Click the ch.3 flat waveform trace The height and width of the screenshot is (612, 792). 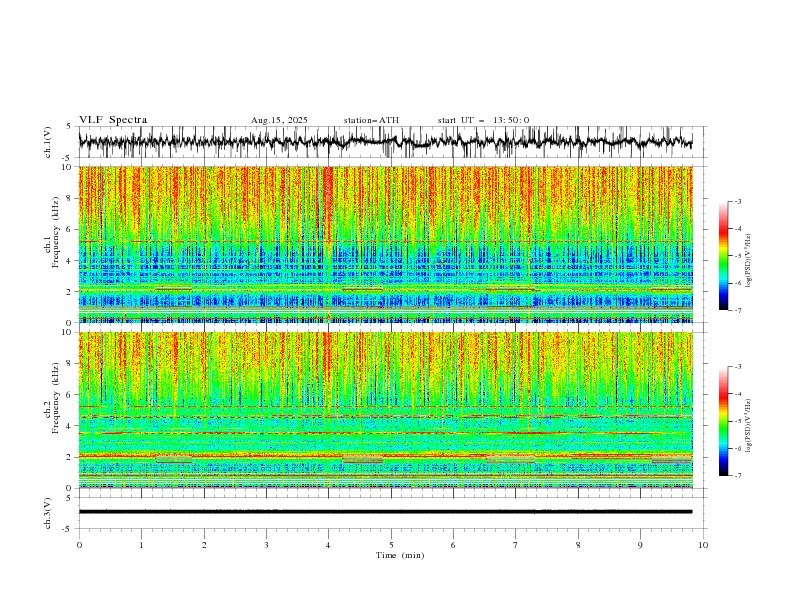click(x=385, y=512)
